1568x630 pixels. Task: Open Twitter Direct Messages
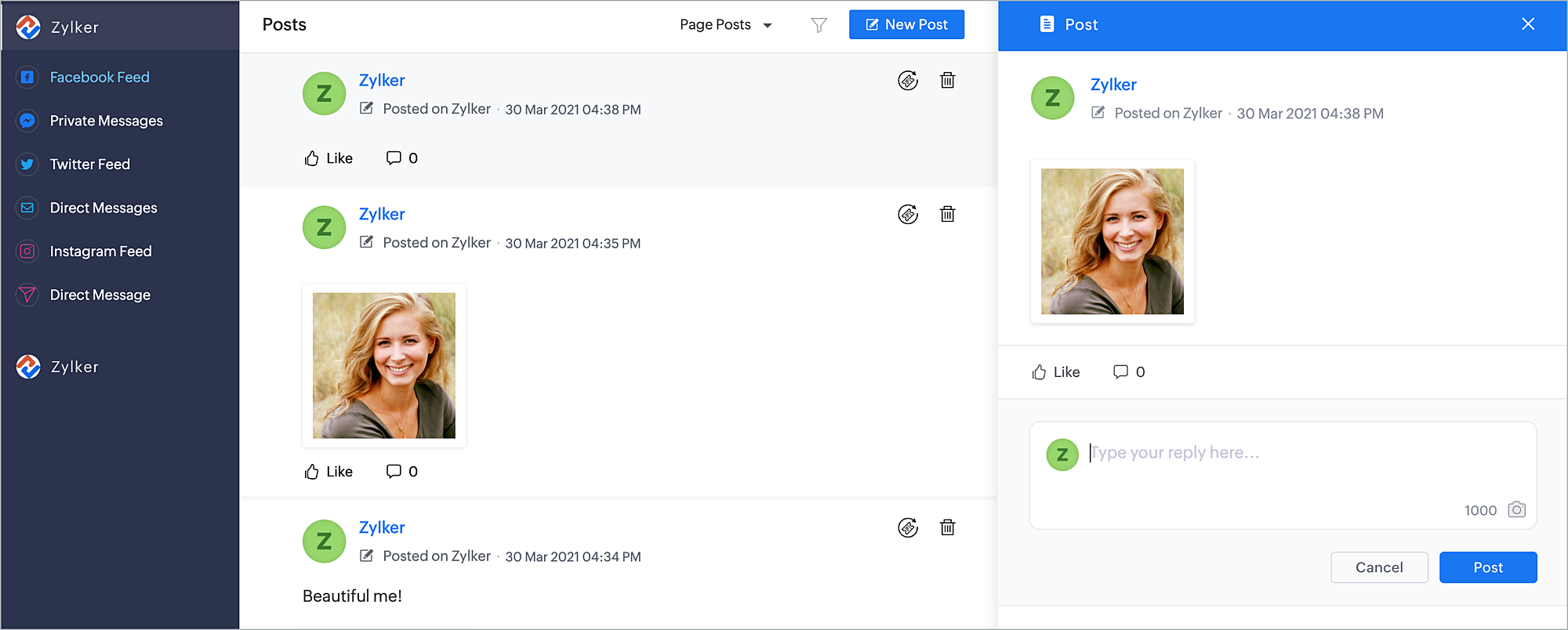(x=103, y=208)
